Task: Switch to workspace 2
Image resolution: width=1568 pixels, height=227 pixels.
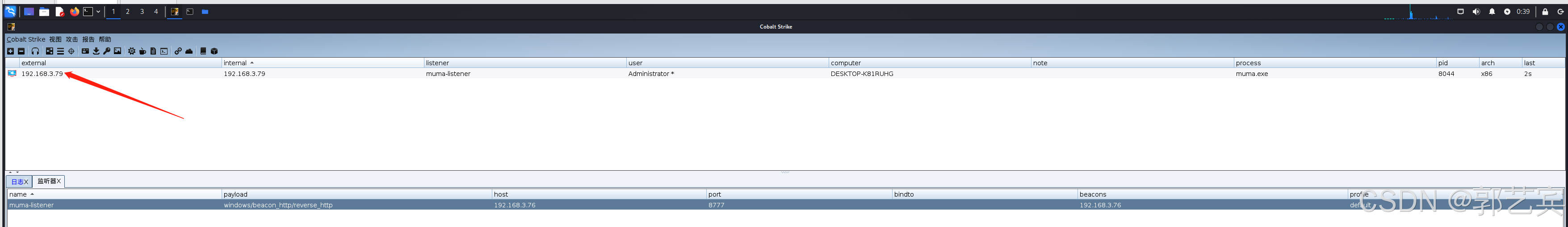Action: (x=128, y=12)
